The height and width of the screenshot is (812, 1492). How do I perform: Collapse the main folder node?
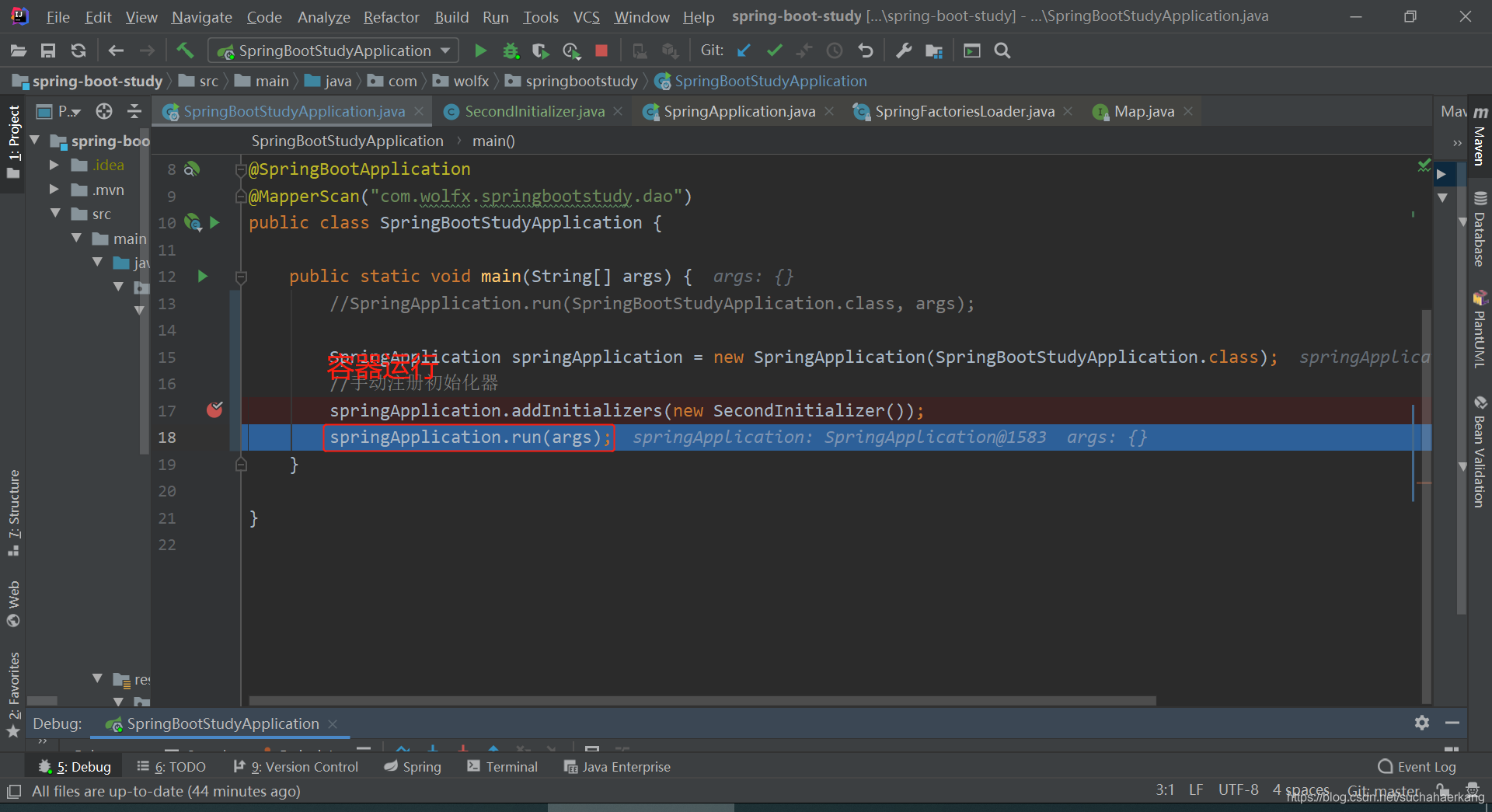tap(76, 238)
